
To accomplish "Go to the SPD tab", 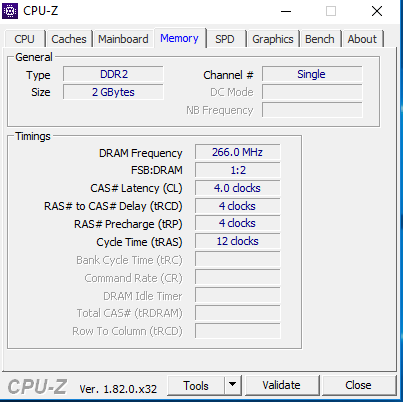I will pyautogui.click(x=225, y=39).
